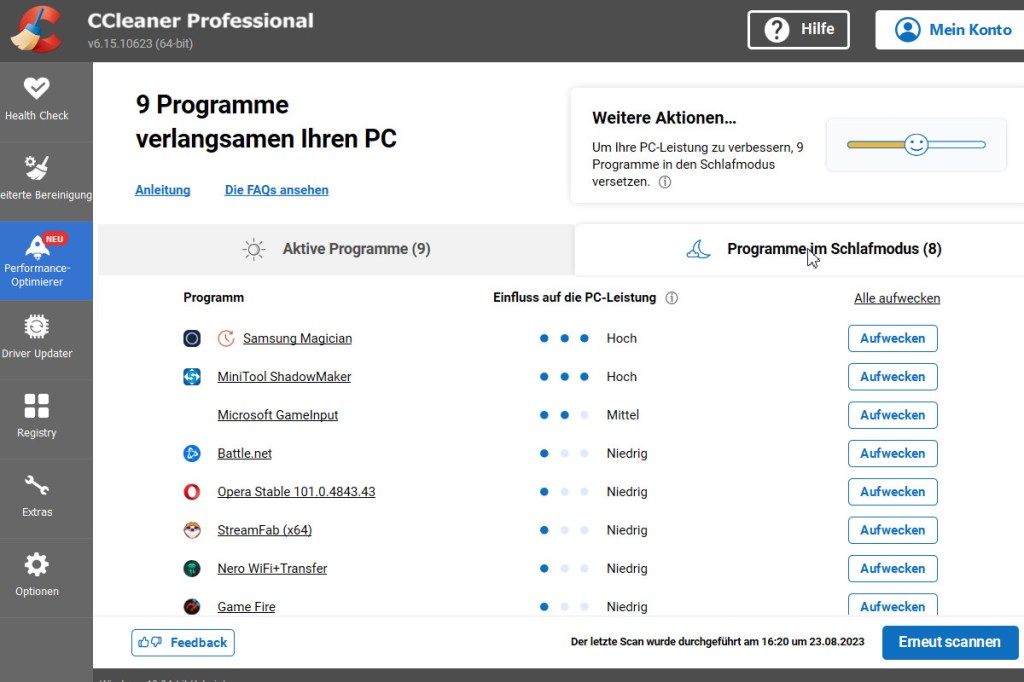
Task: Click the Samsung Magician program icon
Action: click(192, 338)
